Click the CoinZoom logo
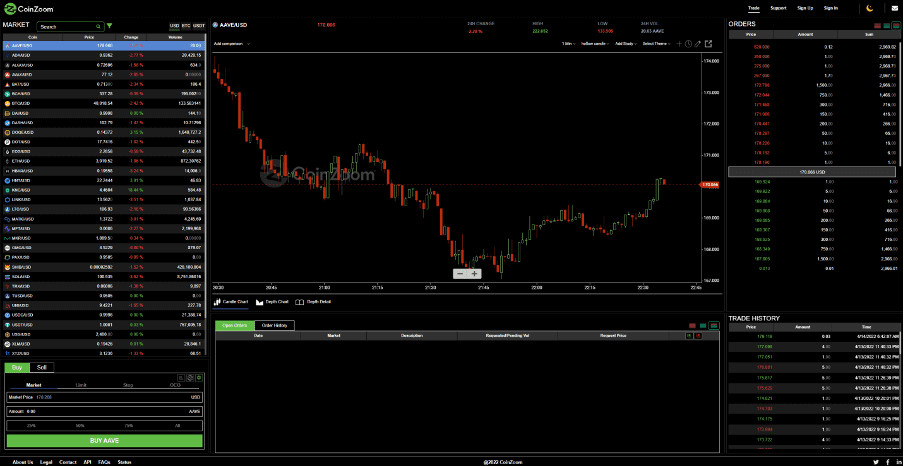 point(28,8)
